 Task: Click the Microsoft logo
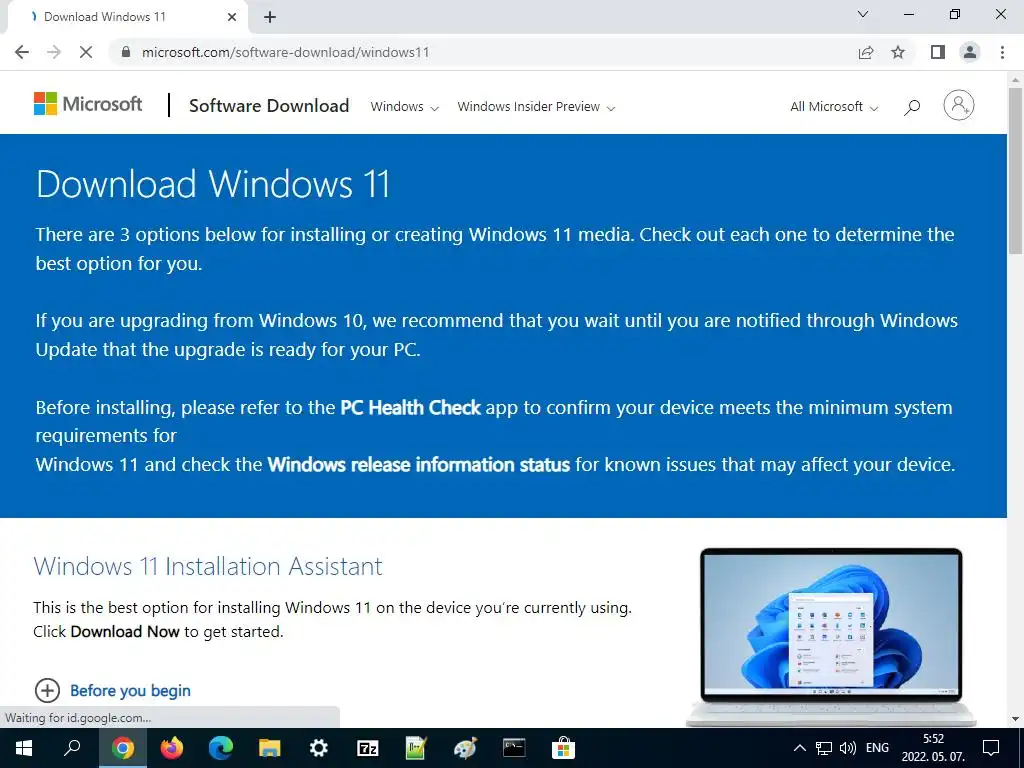(x=88, y=104)
